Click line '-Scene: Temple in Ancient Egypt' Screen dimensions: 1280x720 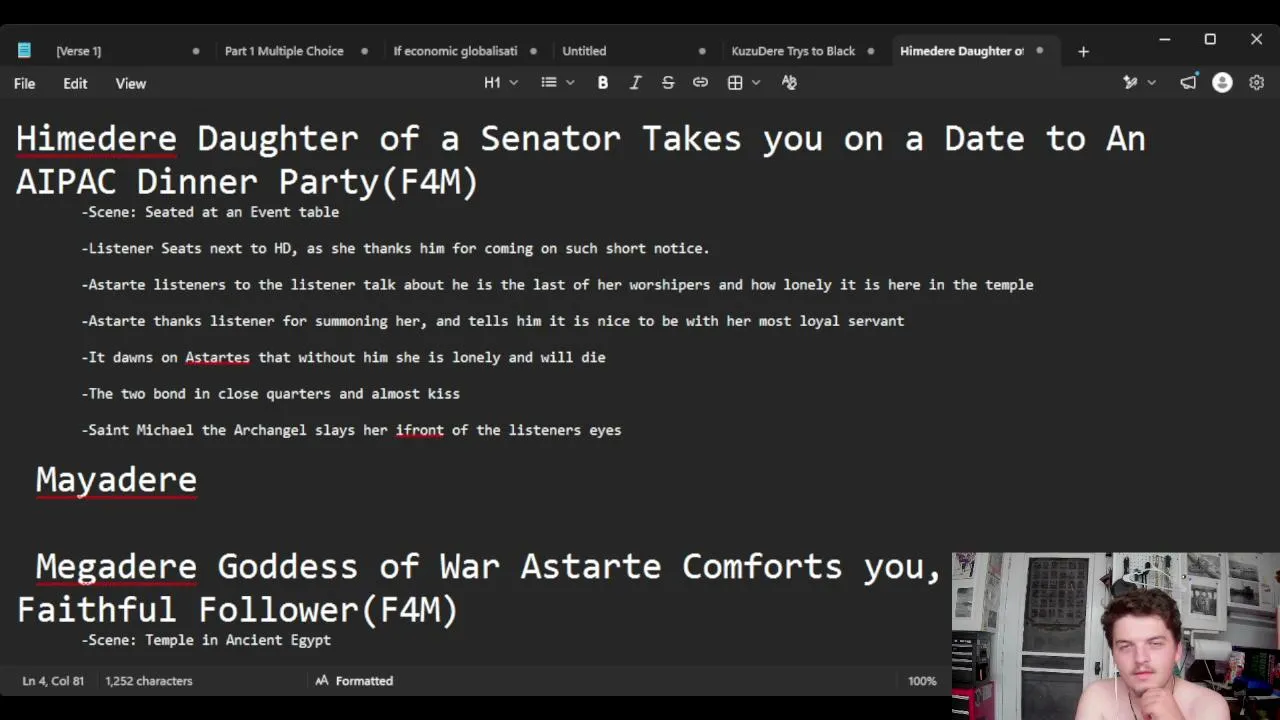tap(206, 640)
